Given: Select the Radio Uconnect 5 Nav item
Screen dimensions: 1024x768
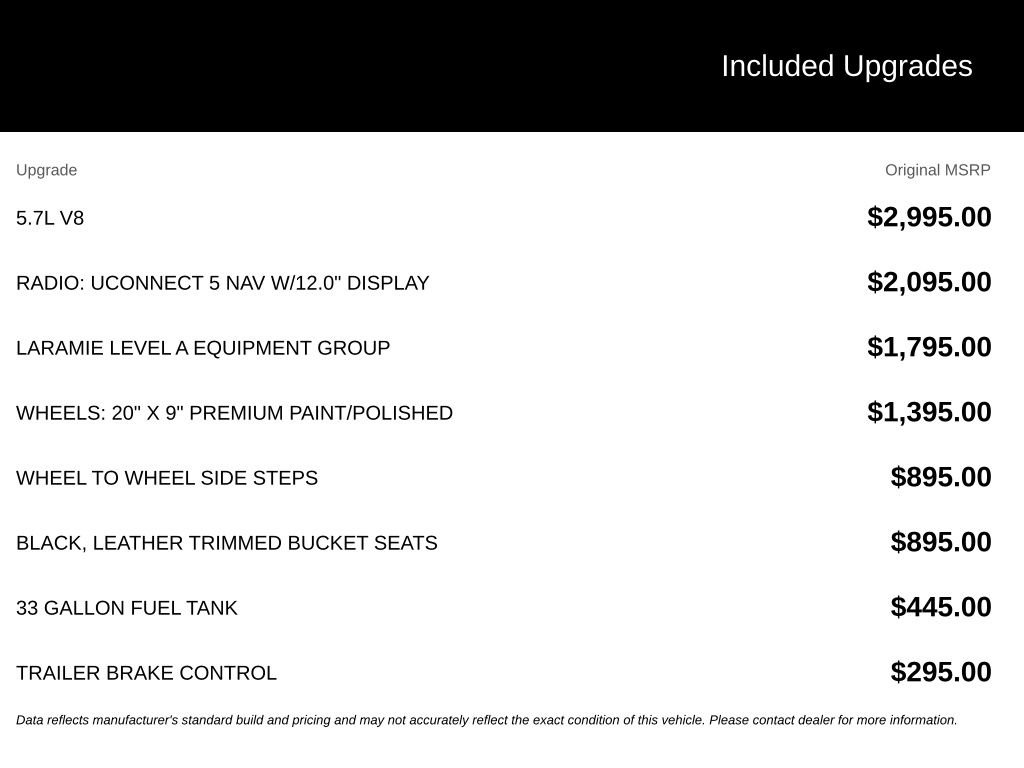Looking at the screenshot, I should 223,283.
